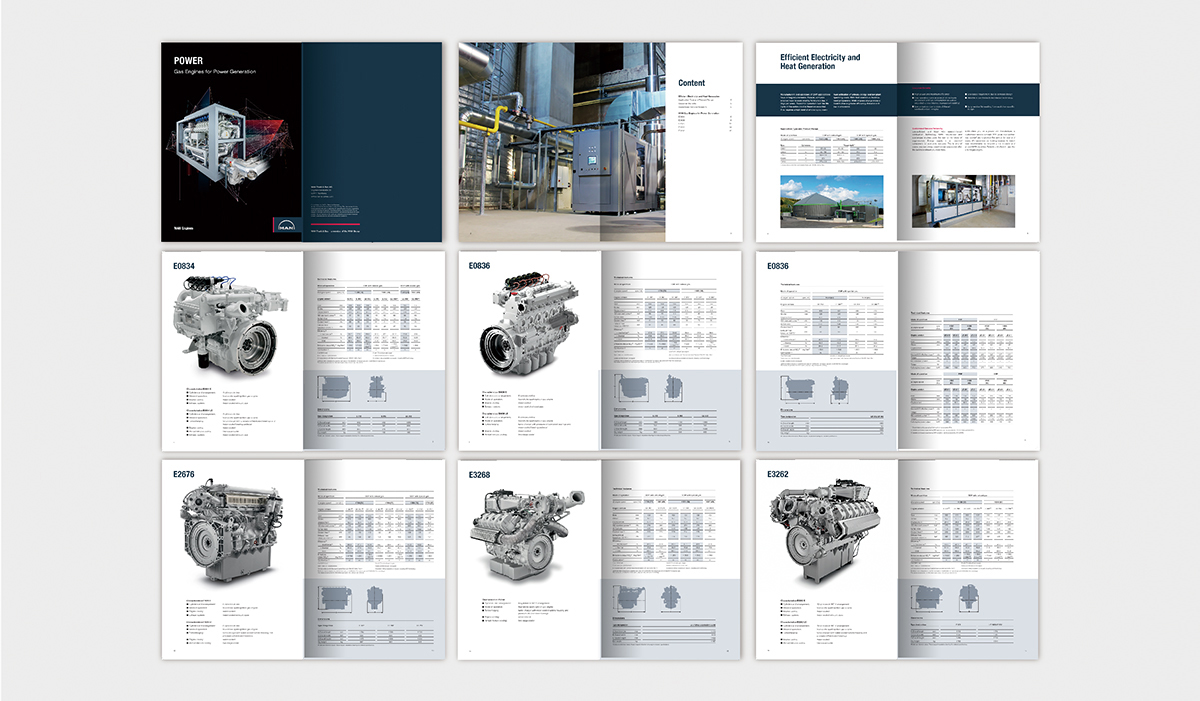Image resolution: width=1200 pixels, height=701 pixels.
Task: Click the E3268 heading
Action: [x=482, y=475]
